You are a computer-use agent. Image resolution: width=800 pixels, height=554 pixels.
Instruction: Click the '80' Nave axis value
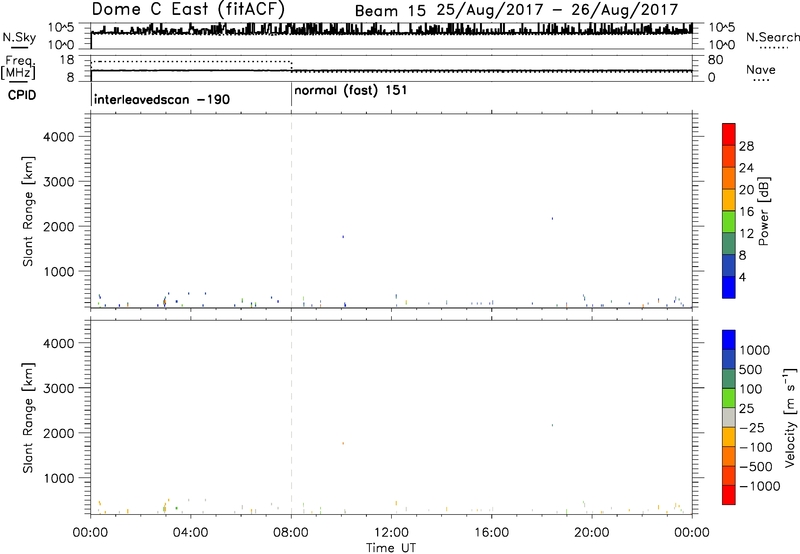716,60
